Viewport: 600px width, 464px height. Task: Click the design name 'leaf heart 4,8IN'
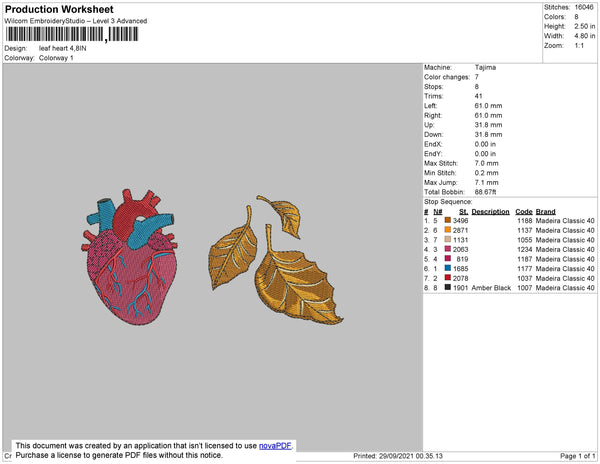pos(62,48)
